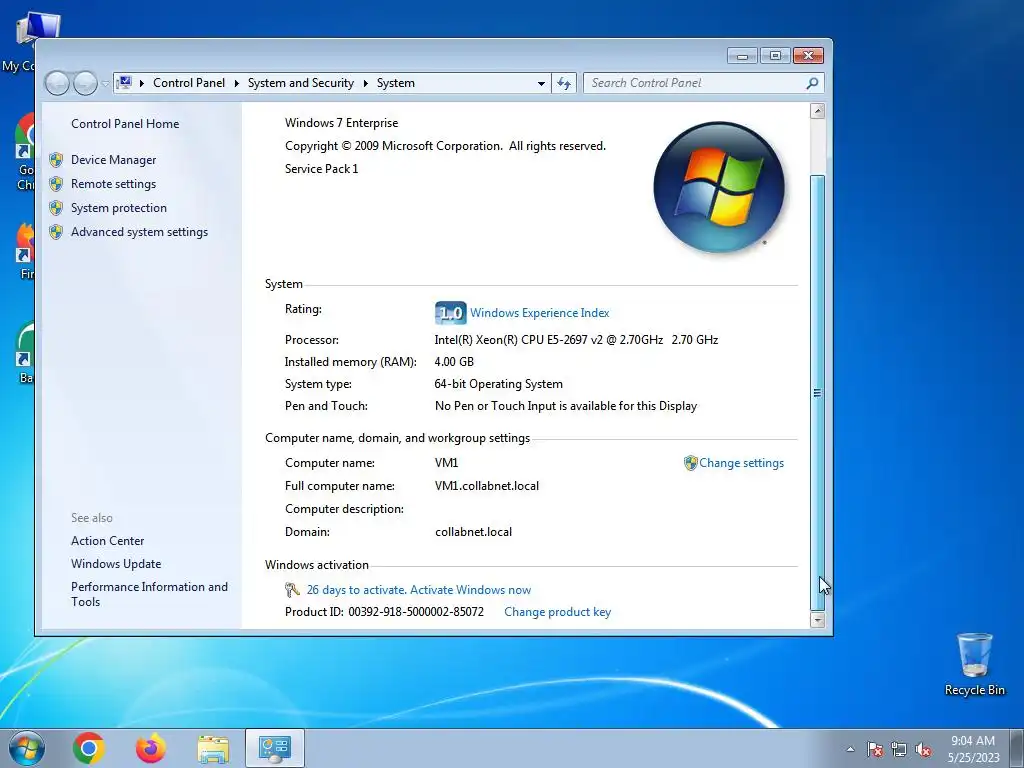The height and width of the screenshot is (768, 1024).
Task: Click the shield icon beside Remote settings
Action: (x=56, y=184)
